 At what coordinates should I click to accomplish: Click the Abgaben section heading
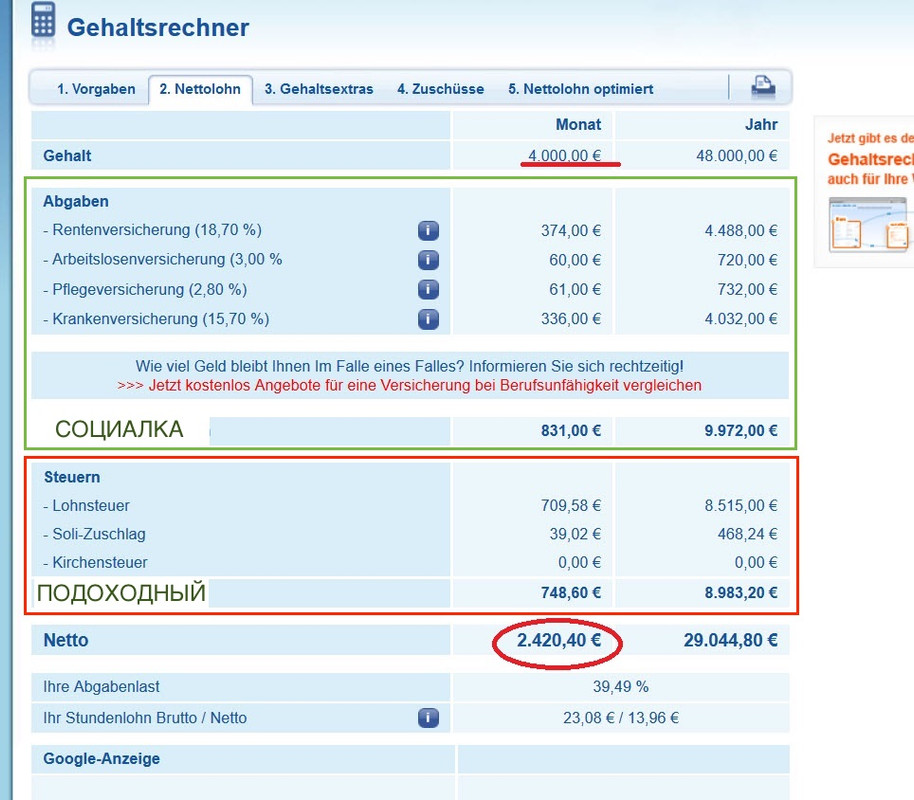tap(76, 201)
